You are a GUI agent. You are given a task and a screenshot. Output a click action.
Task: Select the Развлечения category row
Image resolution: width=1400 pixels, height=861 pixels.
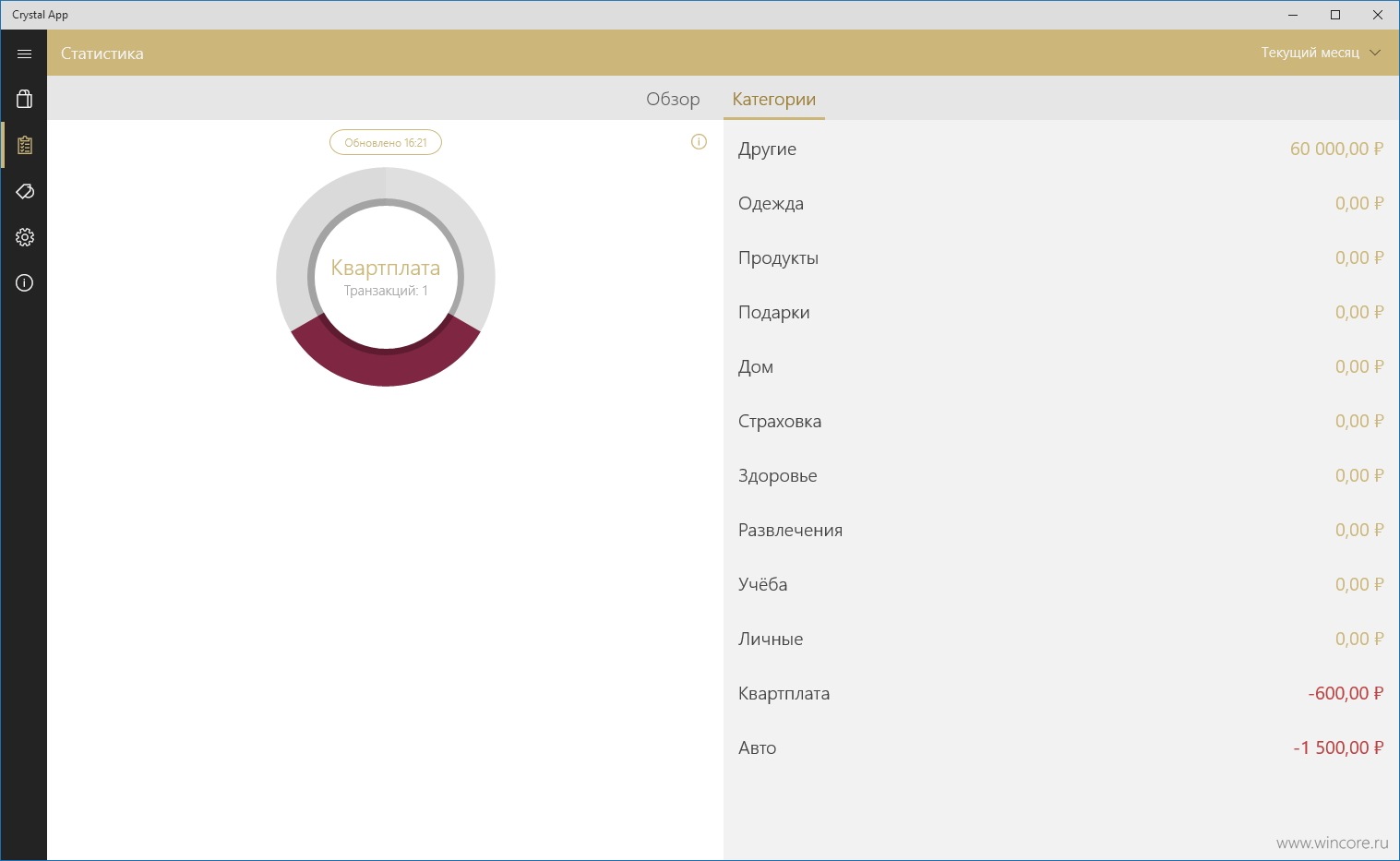pyautogui.click(x=1061, y=530)
